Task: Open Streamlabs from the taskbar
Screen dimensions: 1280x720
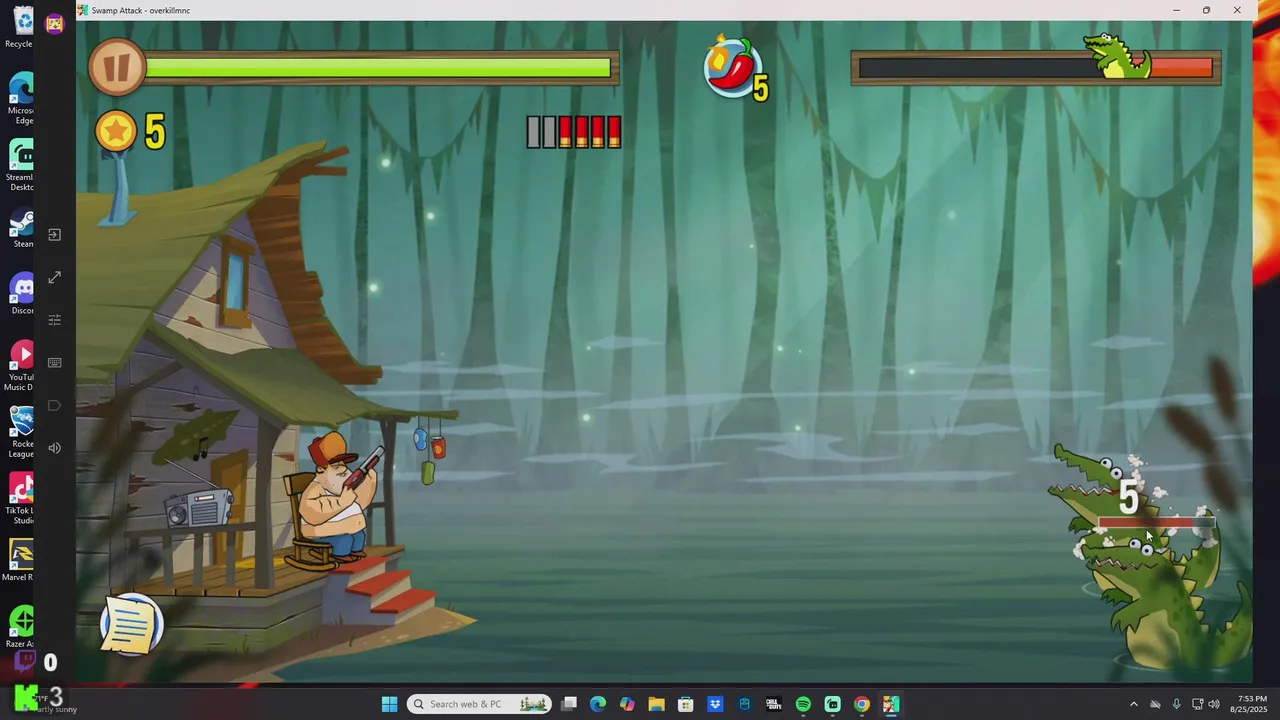Action: [x=832, y=704]
